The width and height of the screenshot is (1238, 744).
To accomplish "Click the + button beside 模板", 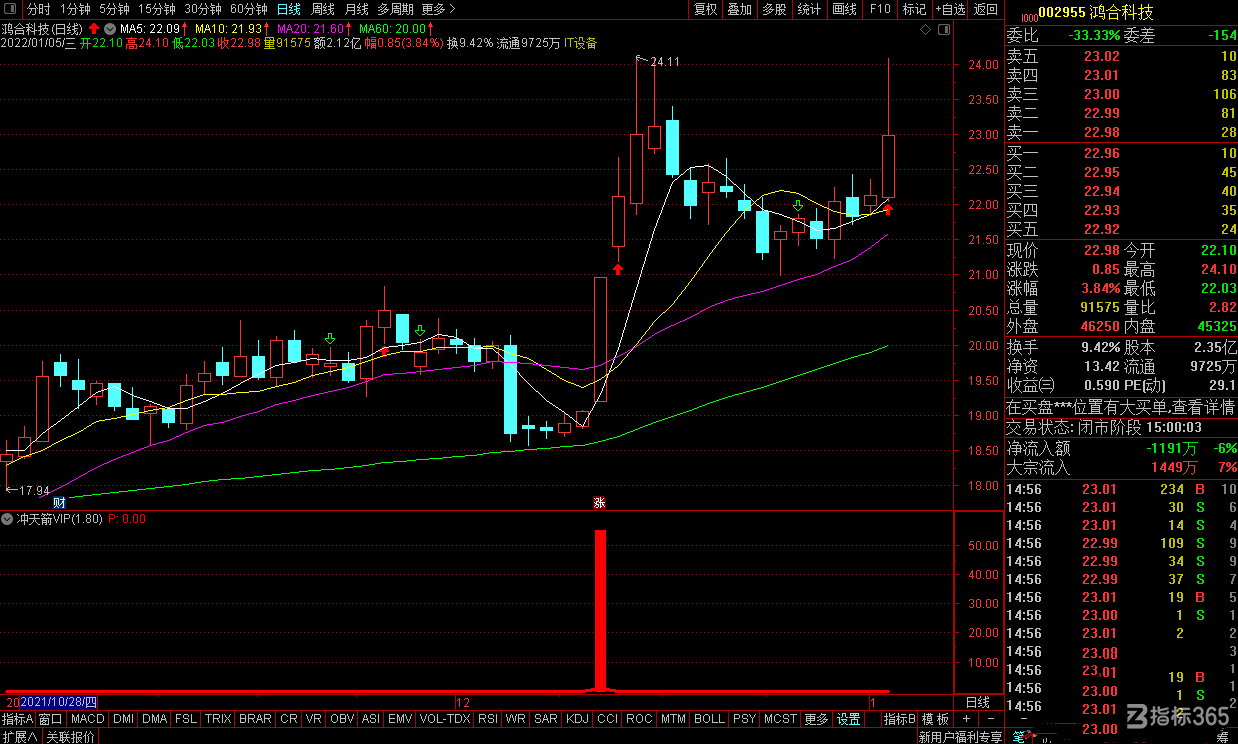I will [966, 719].
